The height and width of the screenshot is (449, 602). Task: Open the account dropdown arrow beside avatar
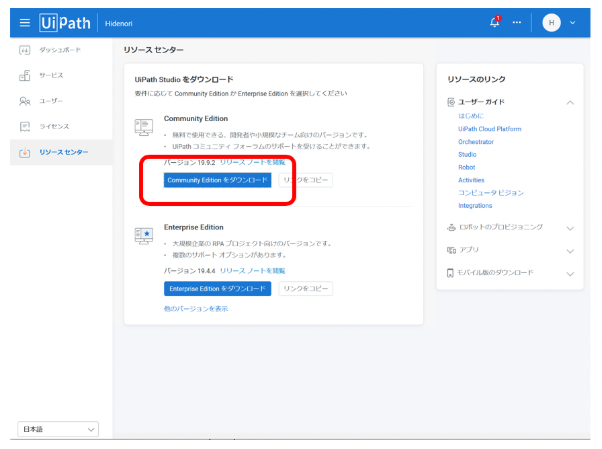pyautogui.click(x=572, y=23)
